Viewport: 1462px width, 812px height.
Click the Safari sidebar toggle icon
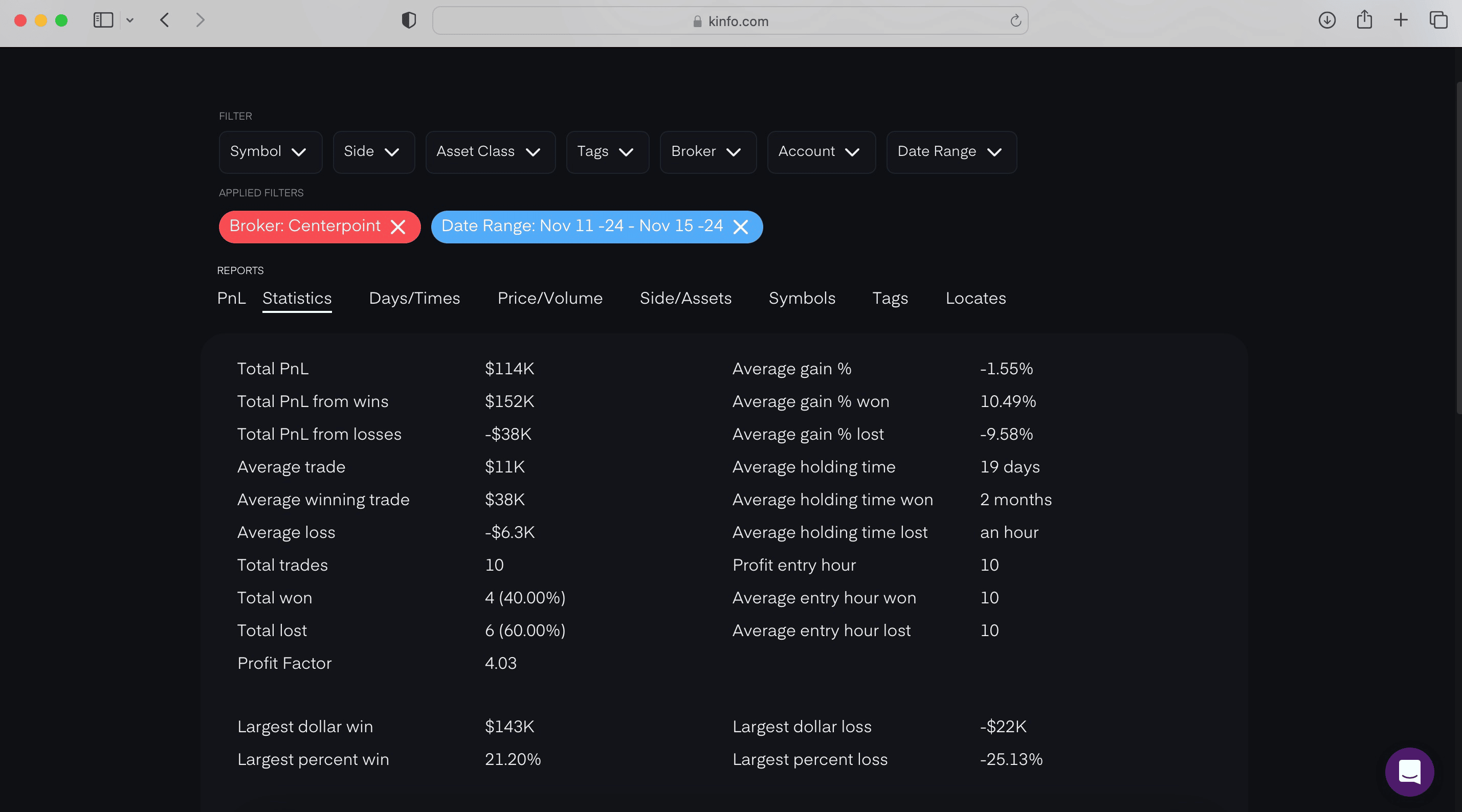(103, 20)
